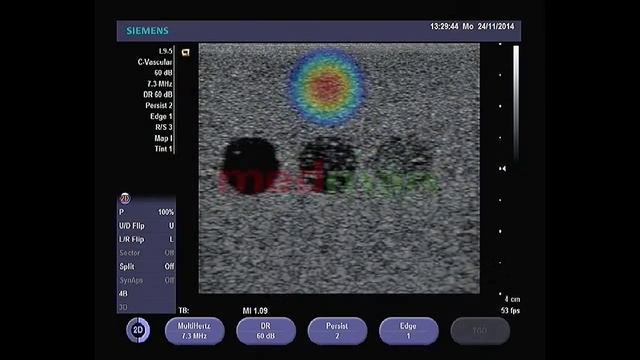Click the R/S 3 parameter text
Viewport: 640px width, 360px height.
(164, 127)
